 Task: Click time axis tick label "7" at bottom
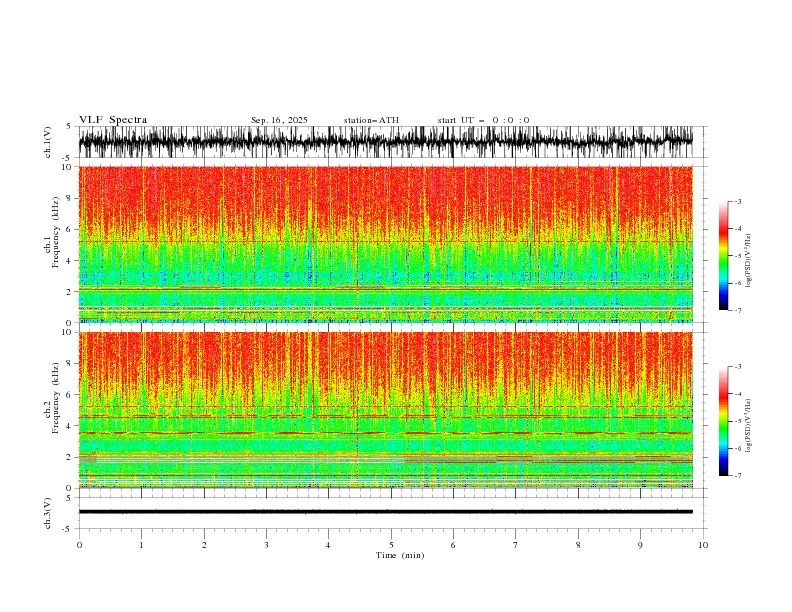coord(516,545)
